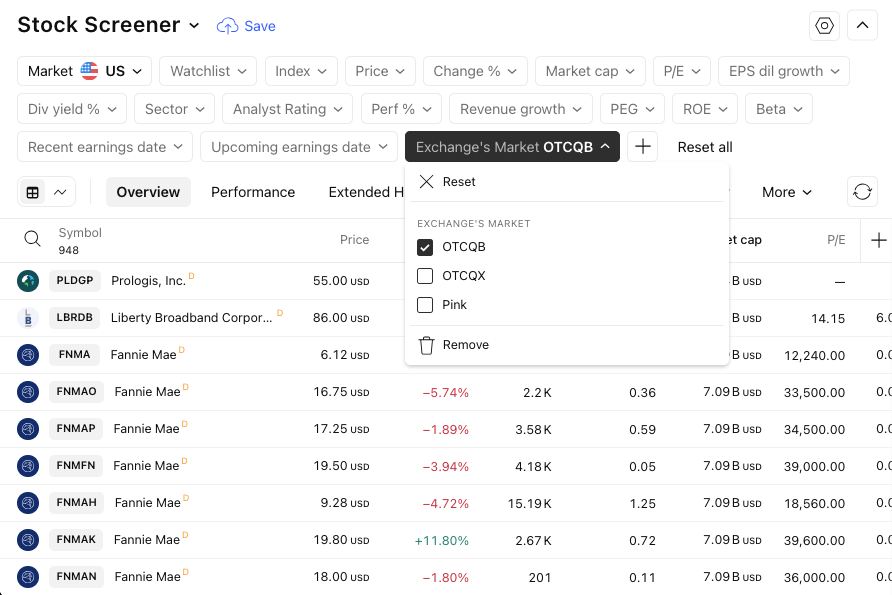Click the FNMAK row logo icon

pyautogui.click(x=28, y=540)
